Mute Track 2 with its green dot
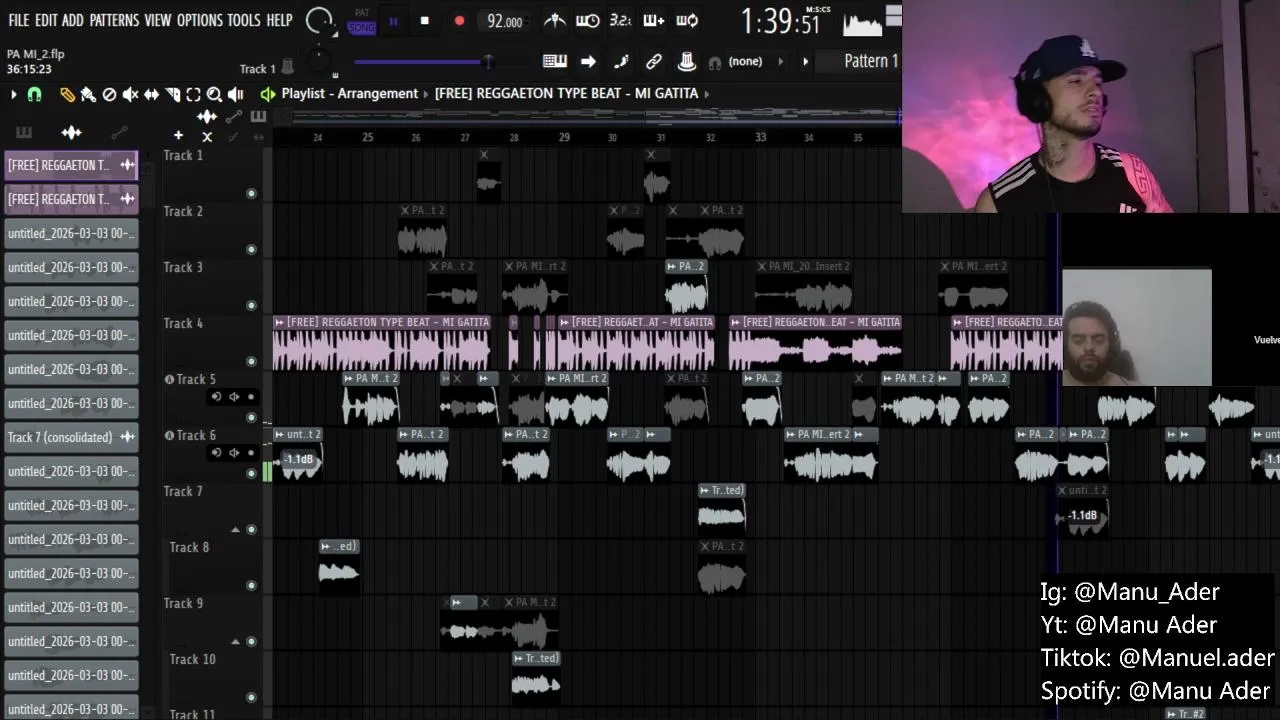Screen dimensions: 1280x720 (251, 249)
